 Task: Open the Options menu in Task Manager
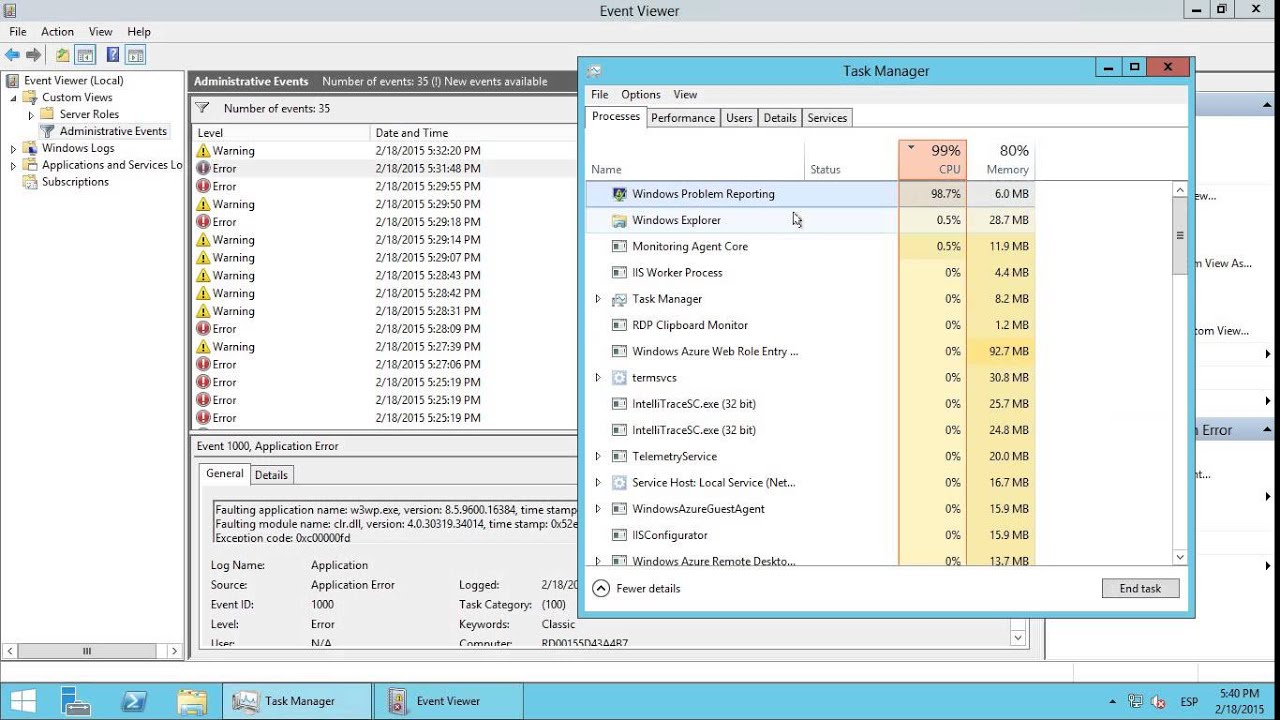(641, 94)
